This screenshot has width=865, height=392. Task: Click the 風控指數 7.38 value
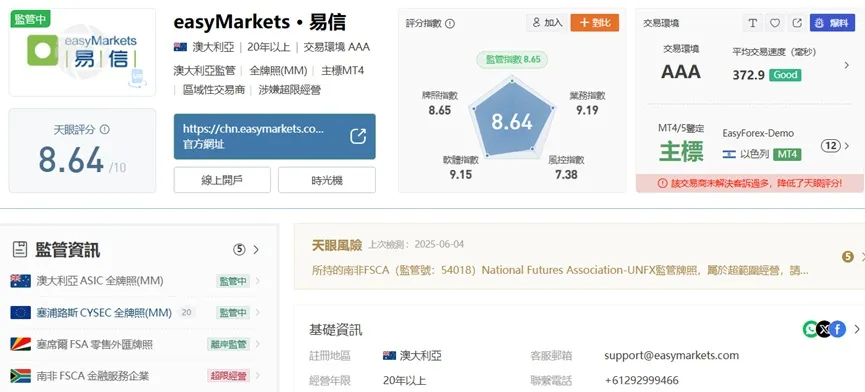point(566,174)
